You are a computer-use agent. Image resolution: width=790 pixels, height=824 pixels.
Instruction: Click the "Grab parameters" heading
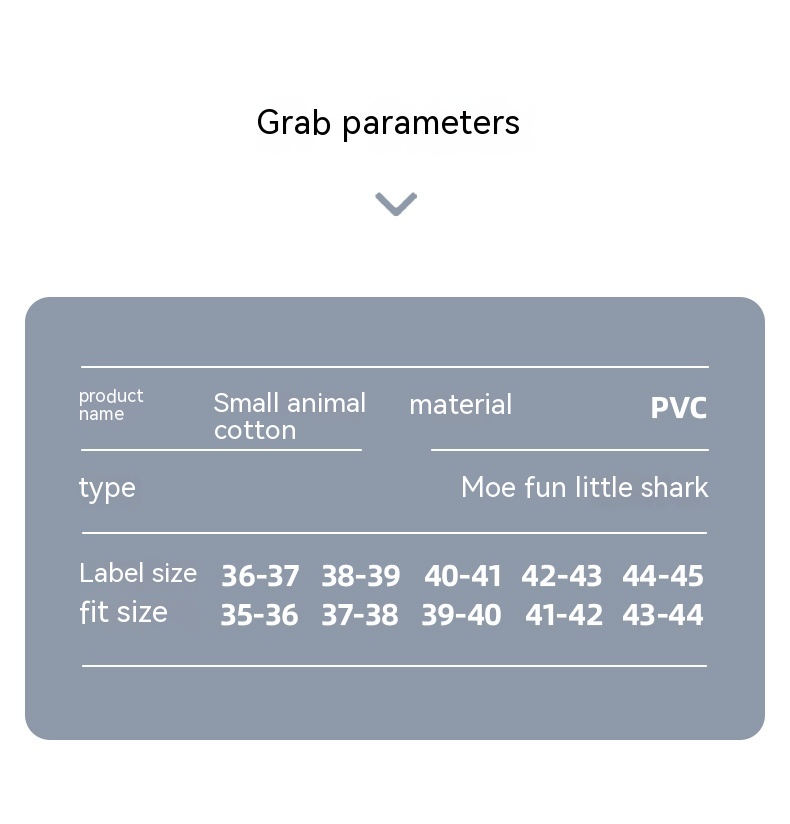click(x=388, y=123)
